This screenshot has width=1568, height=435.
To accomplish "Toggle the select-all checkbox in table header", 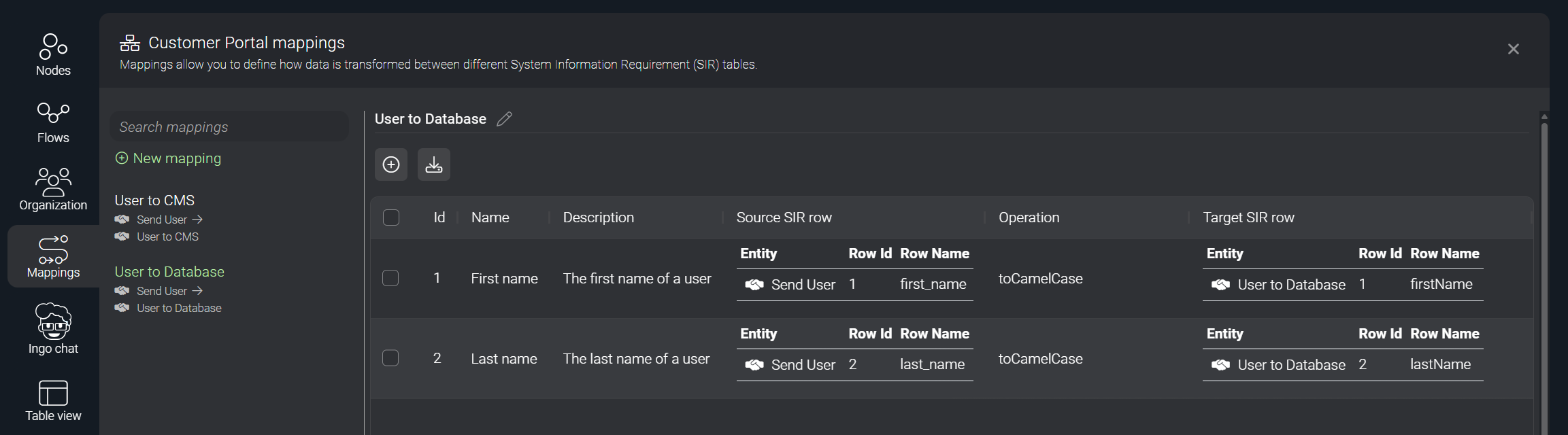I will coord(391,217).
